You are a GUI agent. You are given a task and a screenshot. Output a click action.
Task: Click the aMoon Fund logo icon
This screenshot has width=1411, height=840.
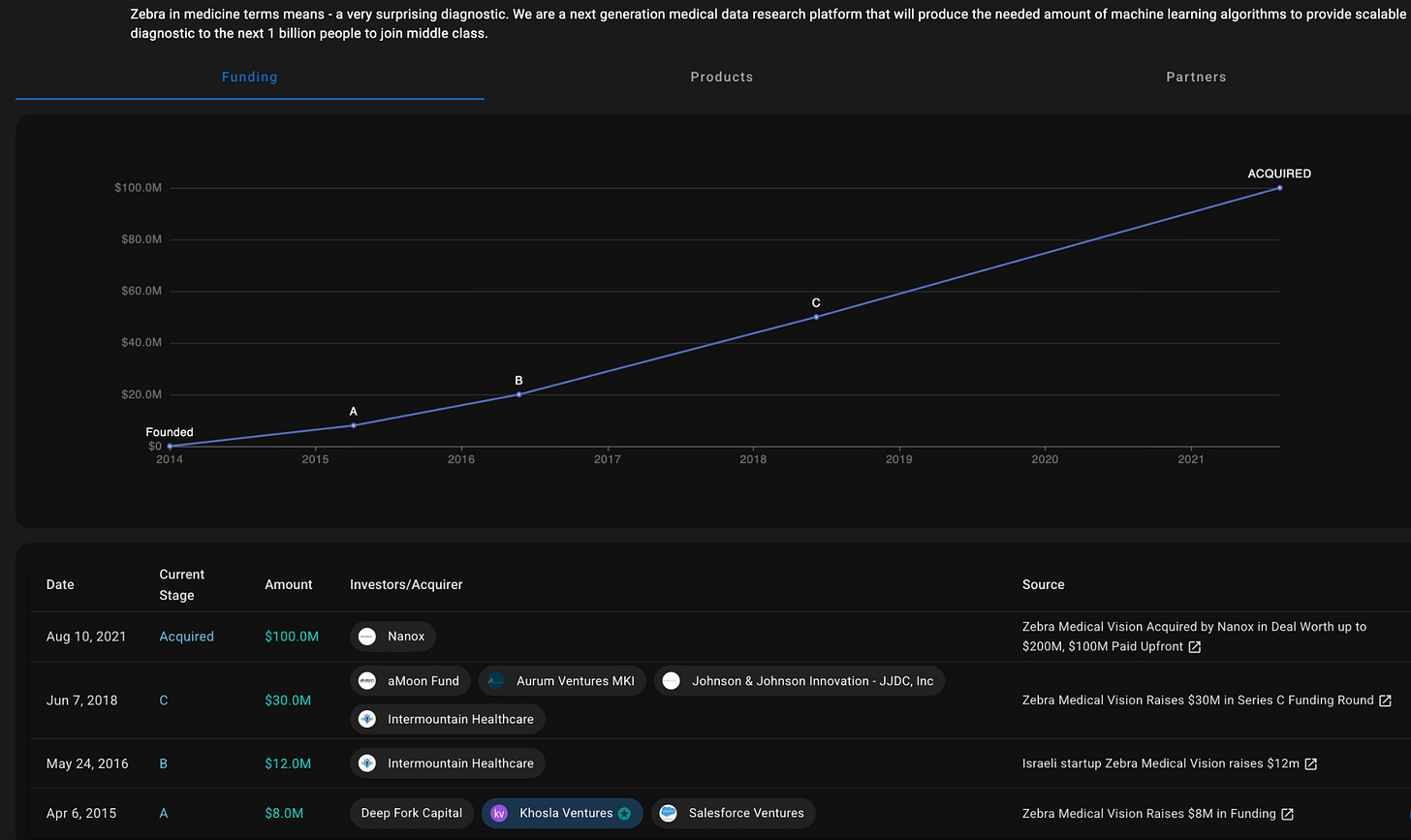(367, 681)
